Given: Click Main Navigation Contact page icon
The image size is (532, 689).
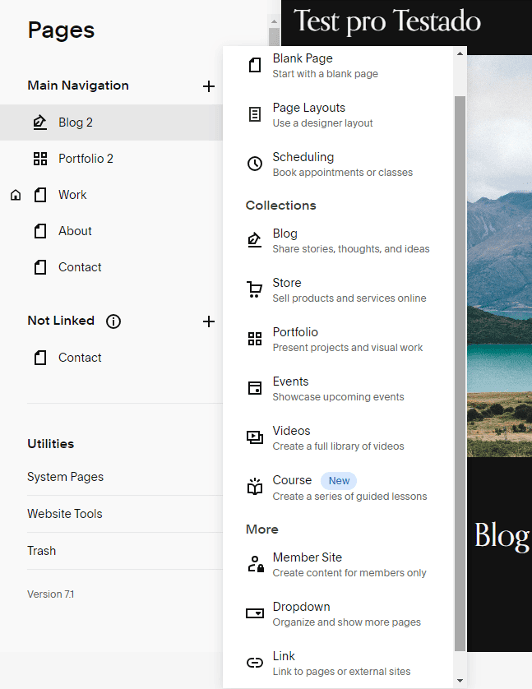Looking at the screenshot, I should (40, 267).
